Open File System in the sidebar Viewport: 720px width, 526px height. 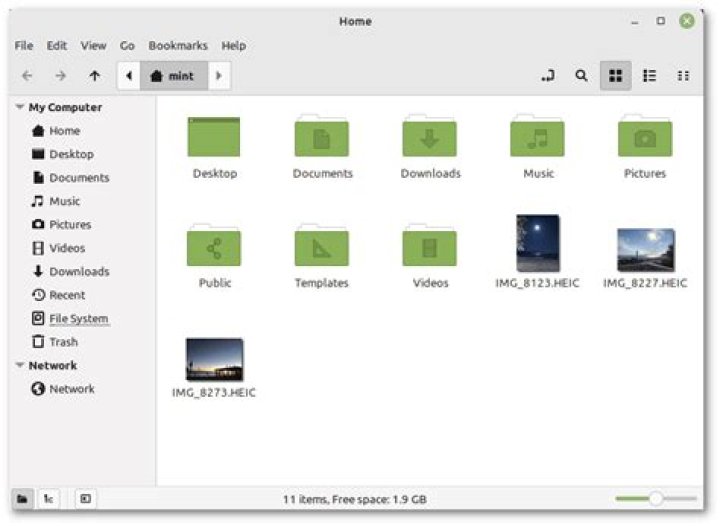[70, 319]
